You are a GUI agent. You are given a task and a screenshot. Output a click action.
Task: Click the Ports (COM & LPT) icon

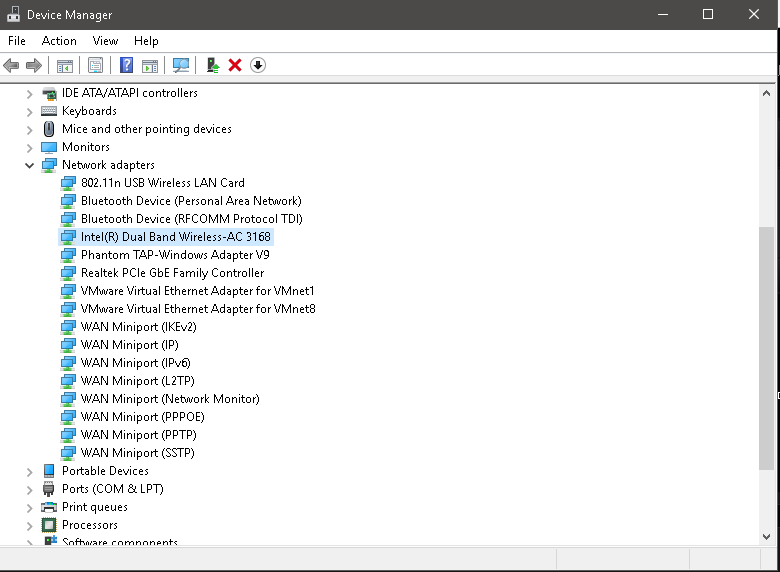[49, 489]
